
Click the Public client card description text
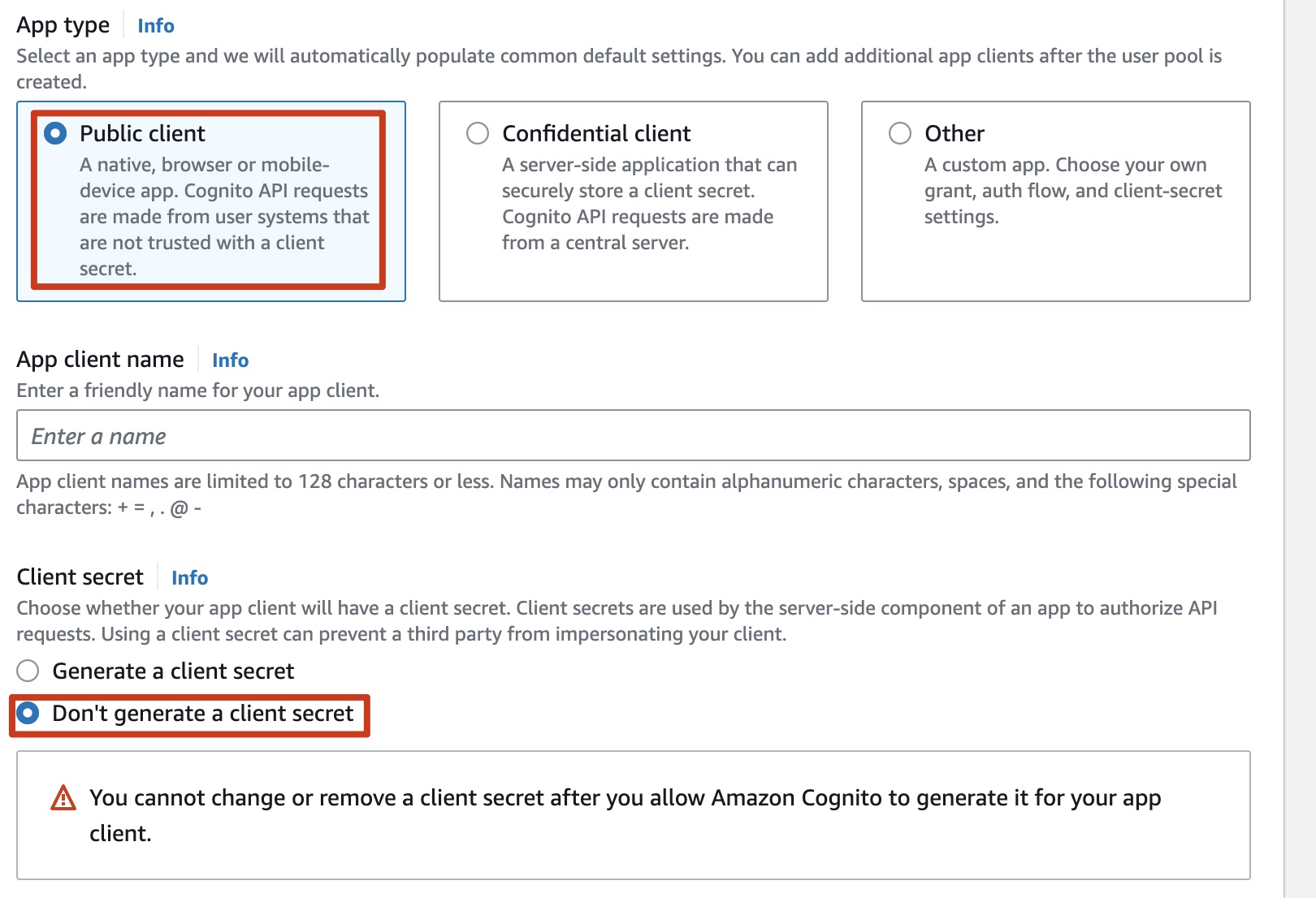point(224,217)
